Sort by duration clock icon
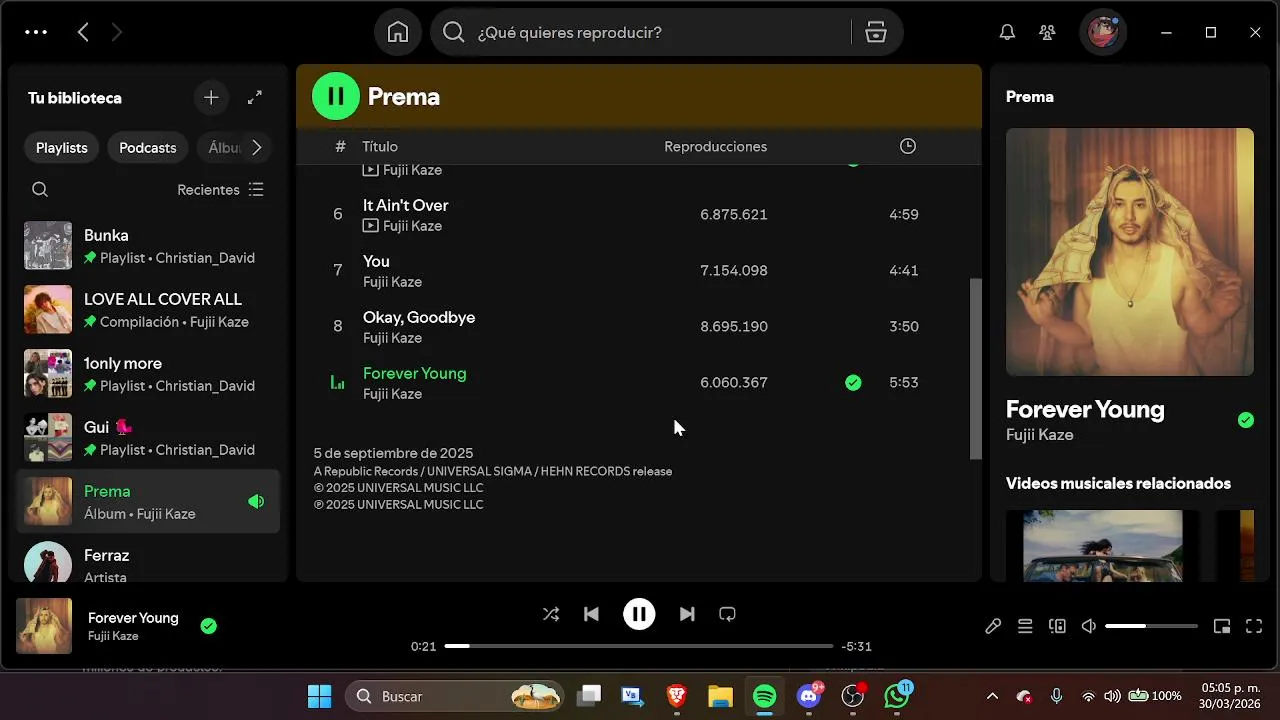1280x720 pixels. coord(908,146)
